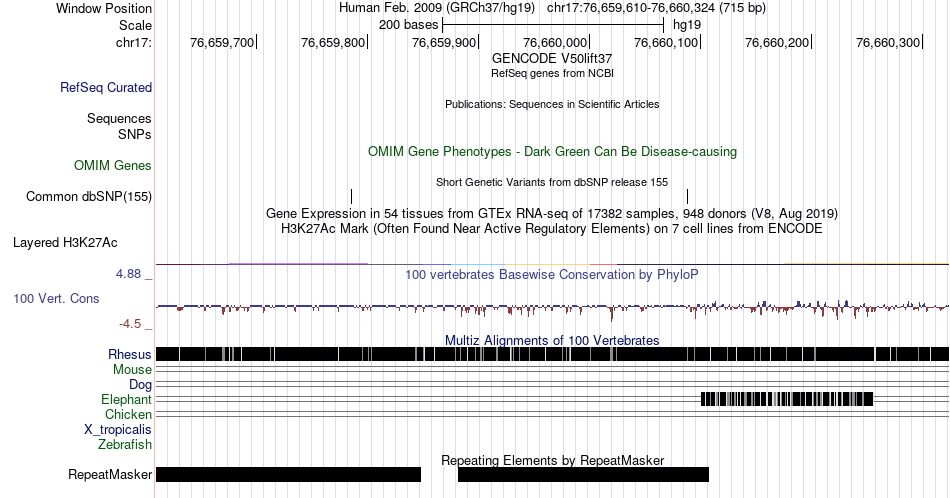Click the first RepeatMasker block on the left
The width and height of the screenshot is (950, 498).
coord(288,474)
